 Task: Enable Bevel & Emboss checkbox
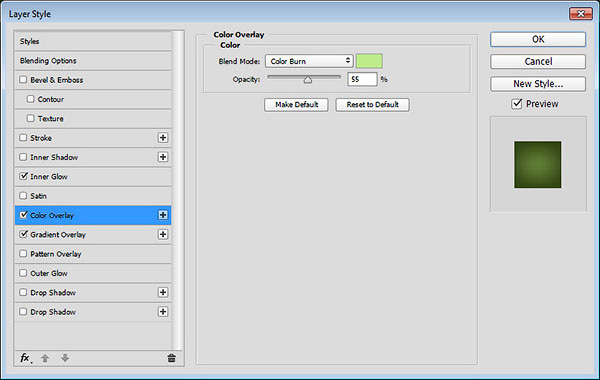(23, 80)
